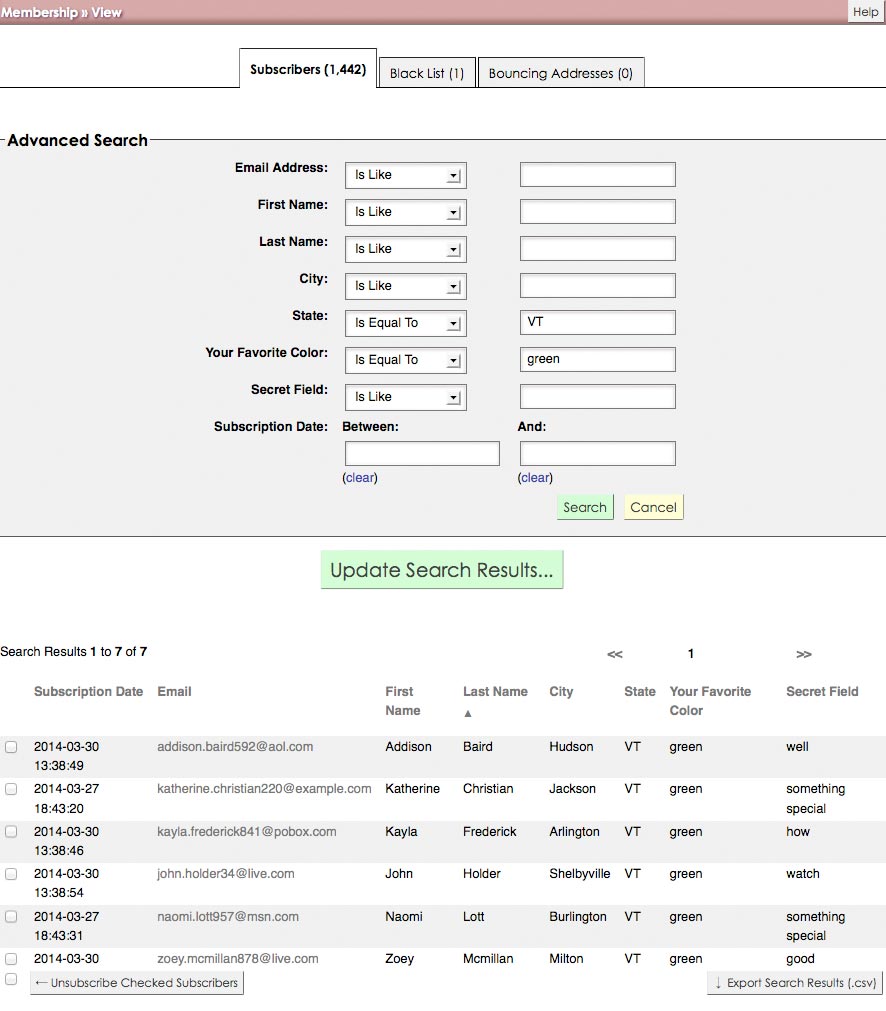Open addison.baird592@aol.com subscriber link
Screen dimensions: 886x1011
(235, 747)
